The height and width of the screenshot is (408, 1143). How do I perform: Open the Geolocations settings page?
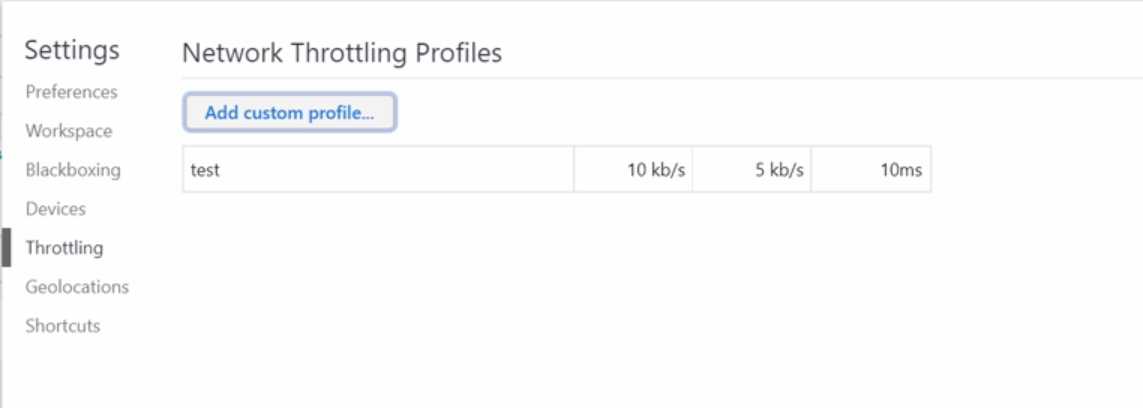77,287
